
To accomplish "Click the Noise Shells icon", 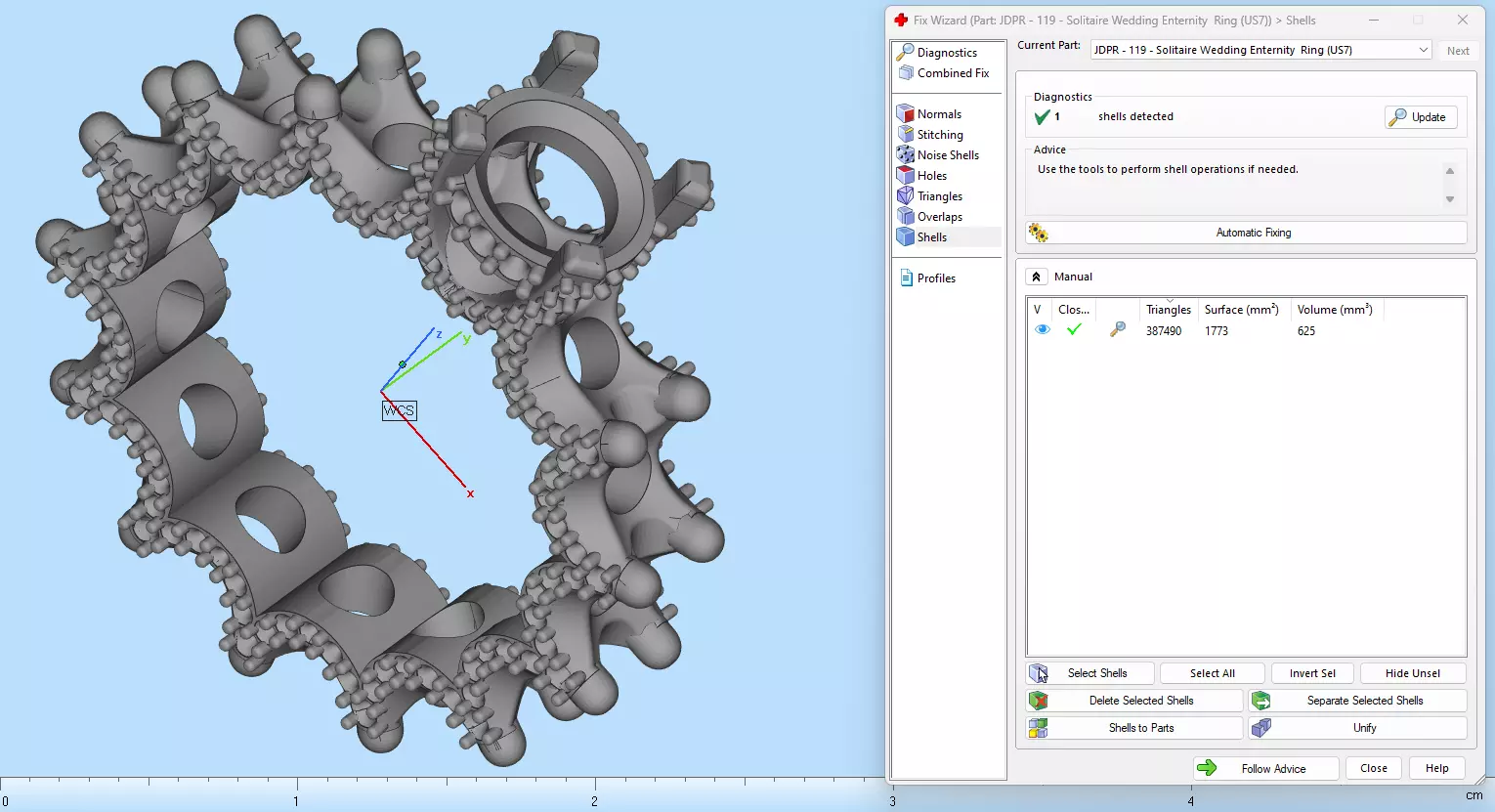I will 906,155.
